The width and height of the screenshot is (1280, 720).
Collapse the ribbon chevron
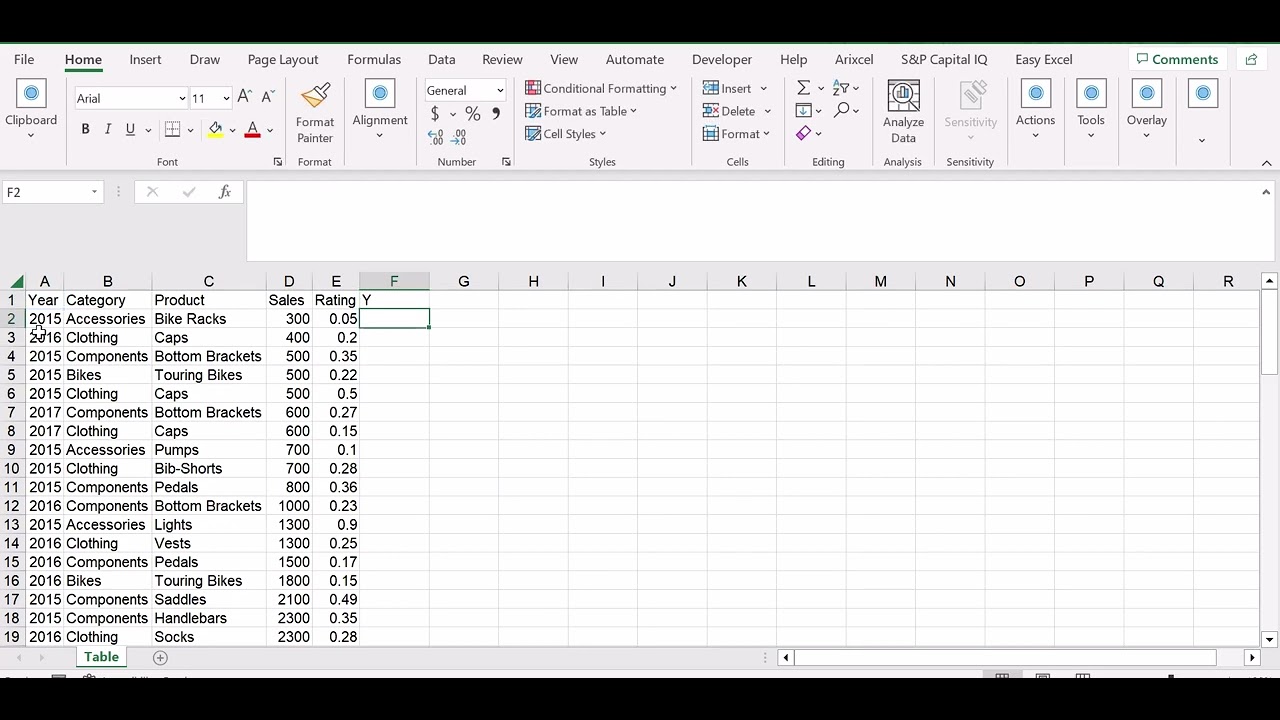[x=1266, y=163]
